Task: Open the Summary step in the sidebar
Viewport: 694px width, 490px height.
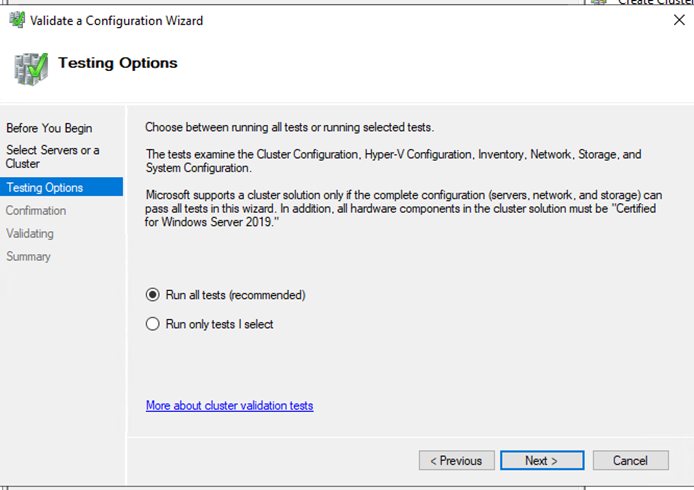Action: click(x=28, y=257)
